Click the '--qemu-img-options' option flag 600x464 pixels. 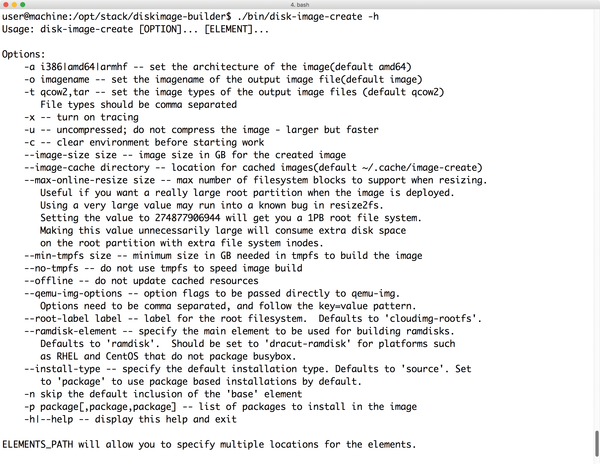(x=76, y=294)
